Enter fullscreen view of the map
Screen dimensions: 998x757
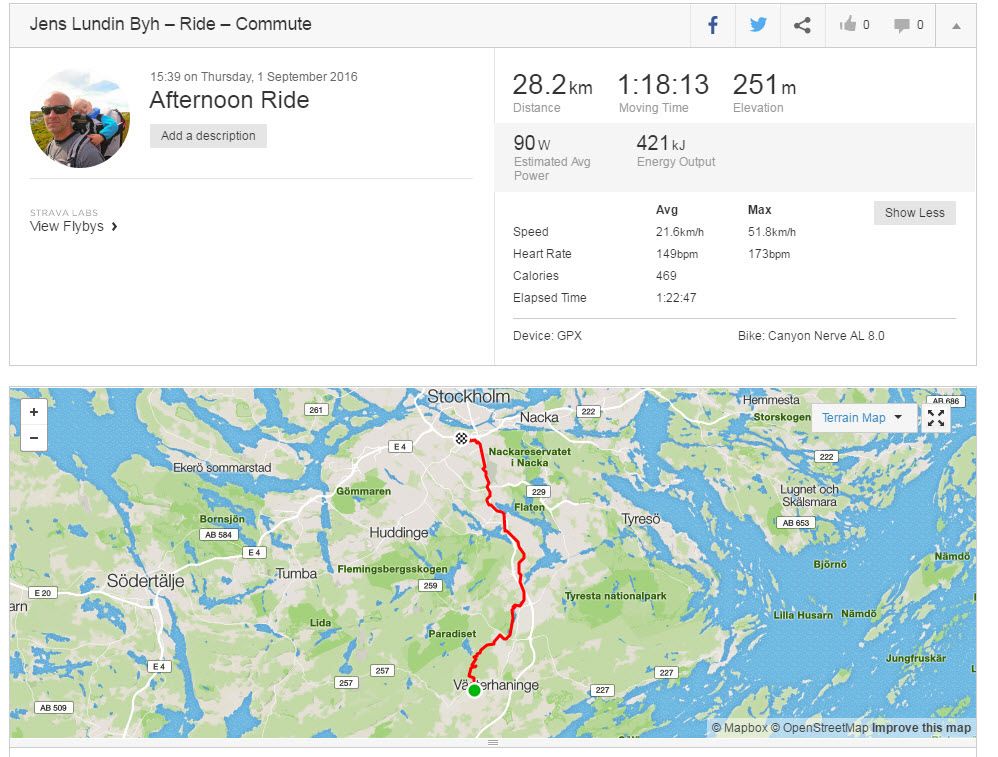point(936,418)
